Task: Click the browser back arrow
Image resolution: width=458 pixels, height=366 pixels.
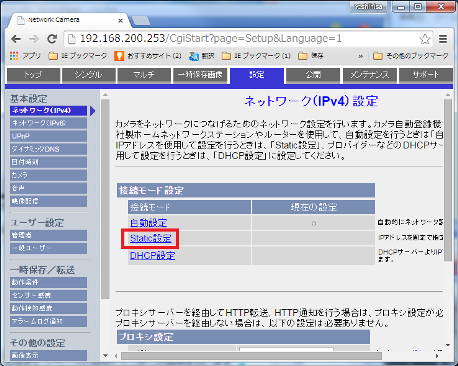Action: [16, 39]
